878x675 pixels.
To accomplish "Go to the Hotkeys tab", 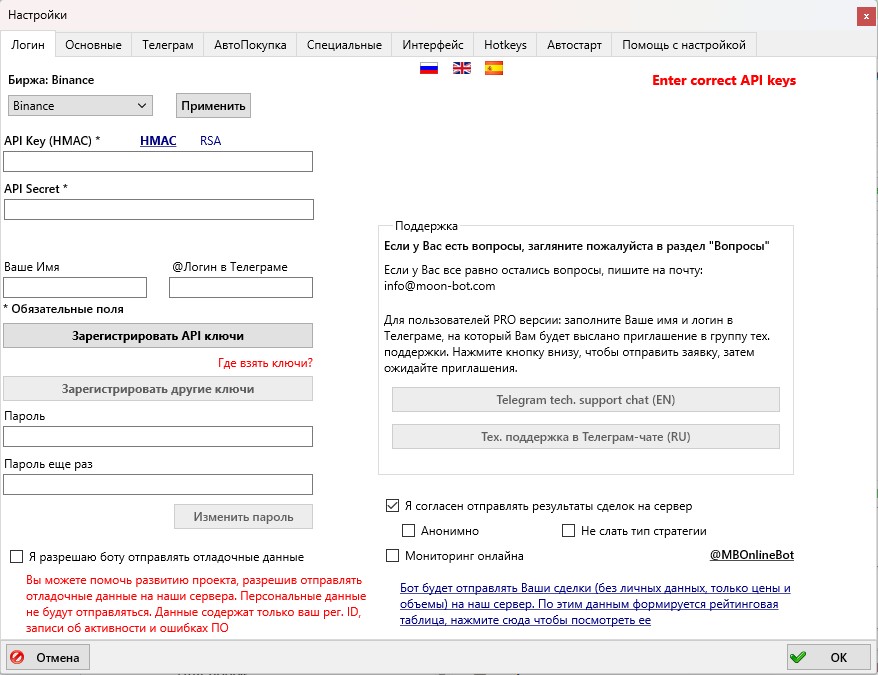I will point(505,45).
